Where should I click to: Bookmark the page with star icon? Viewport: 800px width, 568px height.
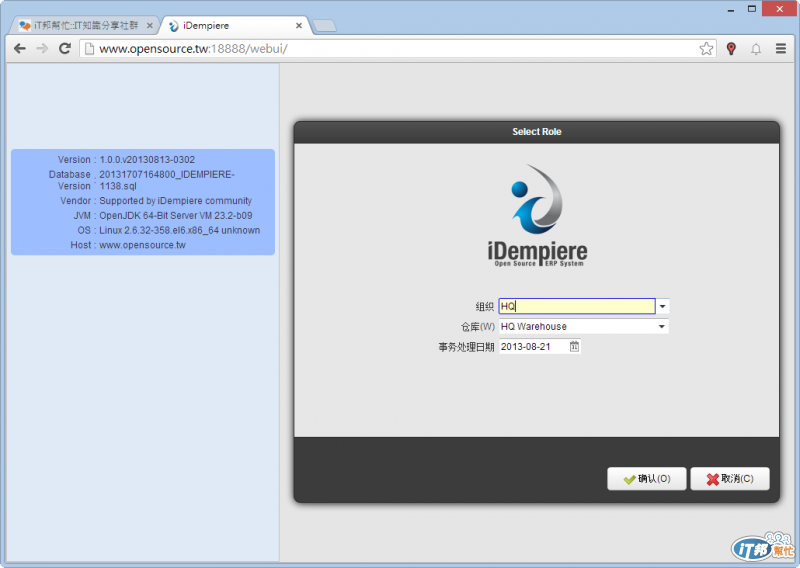point(706,48)
